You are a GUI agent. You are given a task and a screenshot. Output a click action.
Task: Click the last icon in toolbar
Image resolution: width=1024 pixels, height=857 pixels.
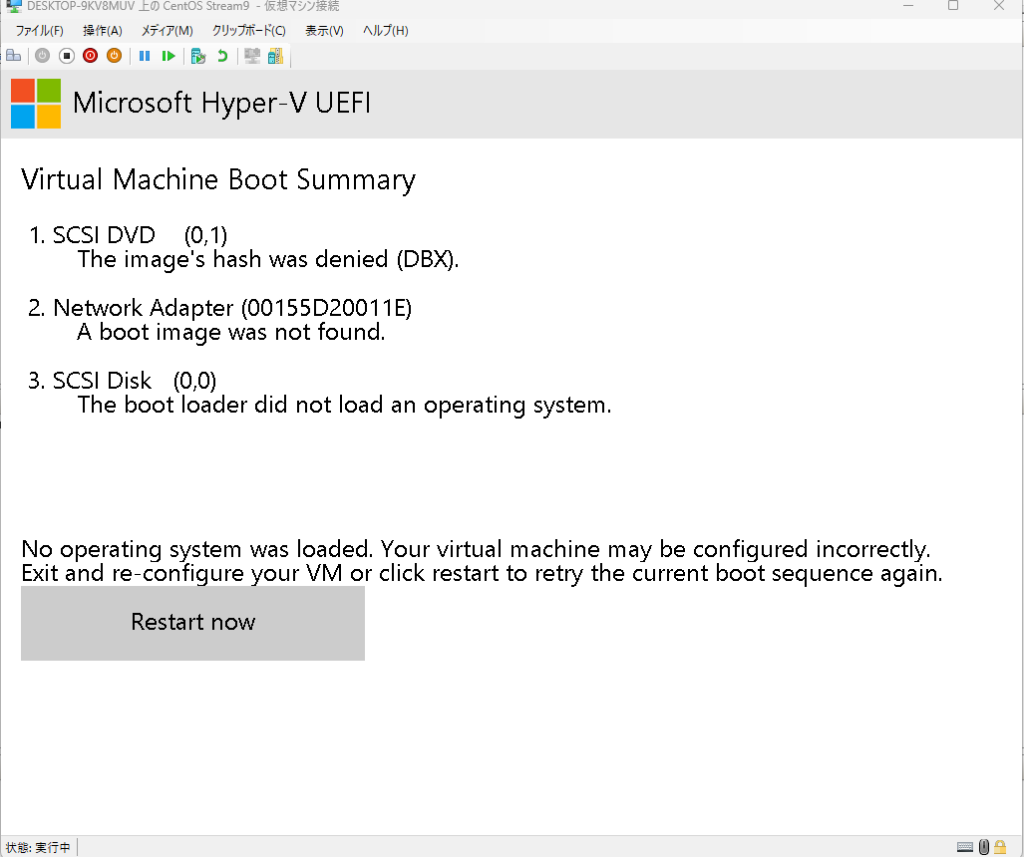(275, 56)
